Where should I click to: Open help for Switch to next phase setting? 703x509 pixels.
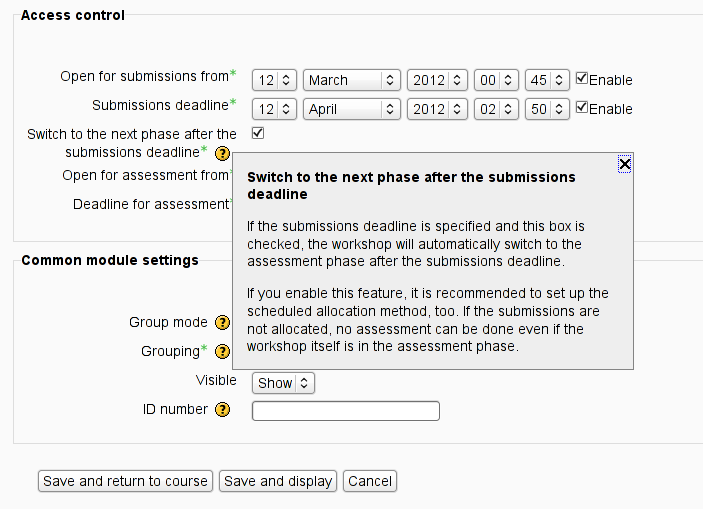pos(222,153)
